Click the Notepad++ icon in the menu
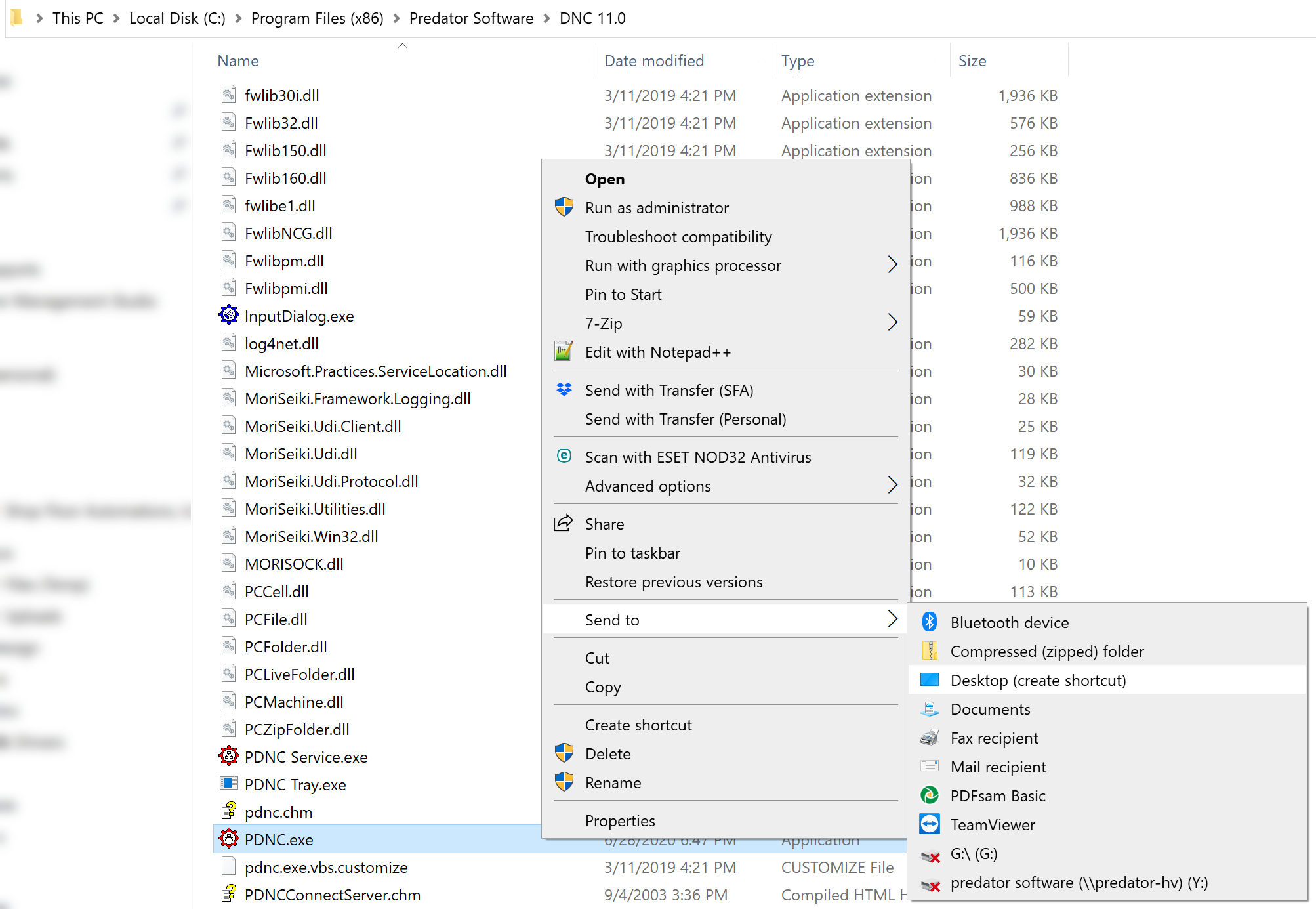The width and height of the screenshot is (1316, 909). click(x=564, y=351)
